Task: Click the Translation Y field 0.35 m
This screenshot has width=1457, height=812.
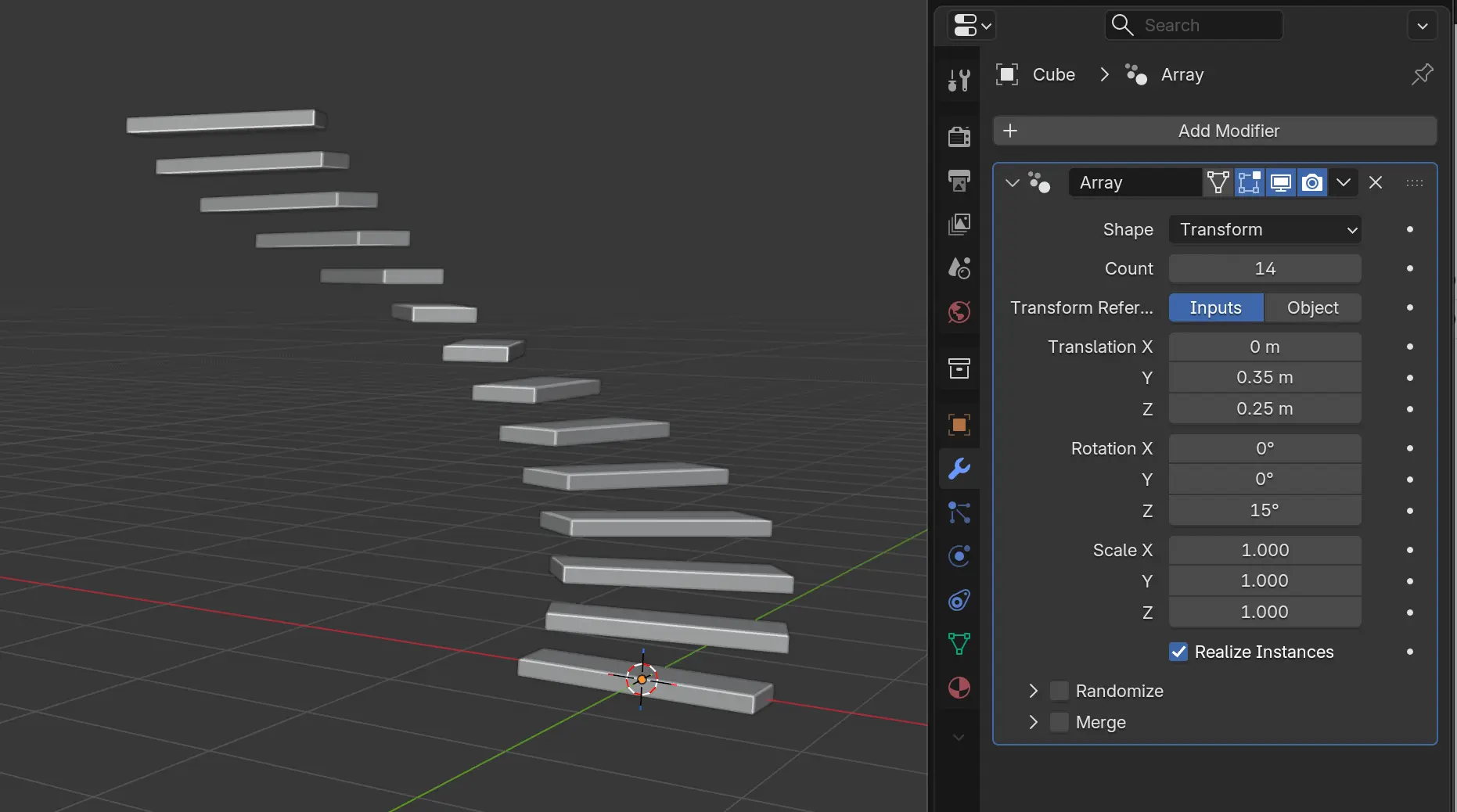Action: tap(1265, 377)
